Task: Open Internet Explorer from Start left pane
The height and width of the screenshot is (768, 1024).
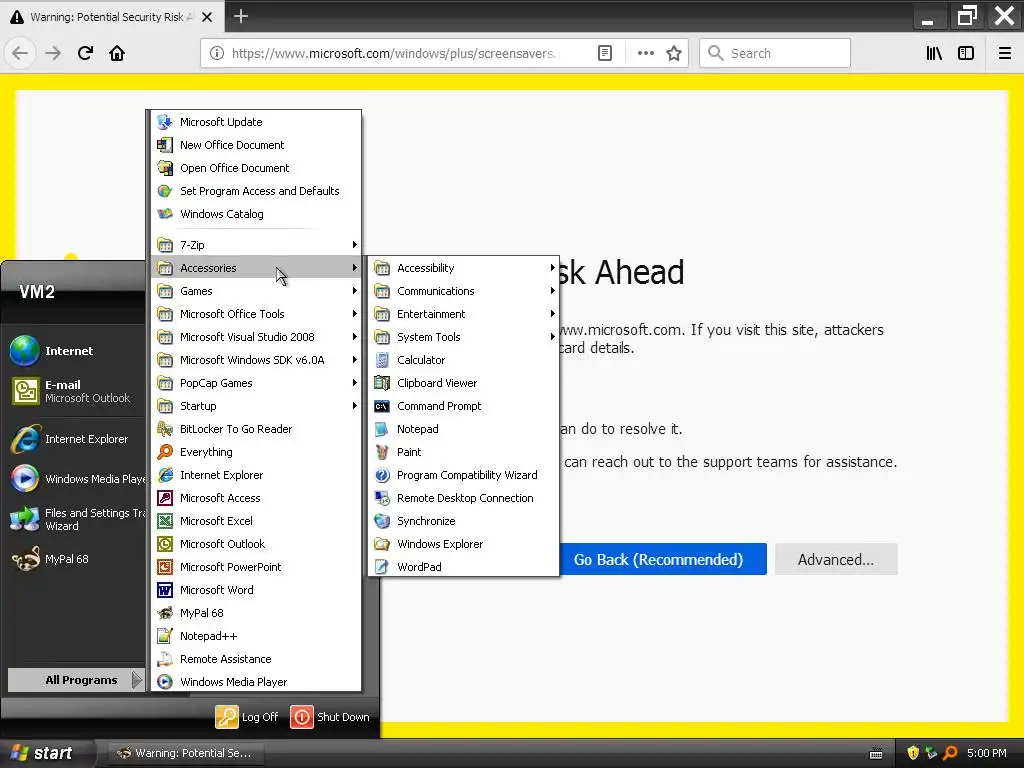Action: point(75,439)
